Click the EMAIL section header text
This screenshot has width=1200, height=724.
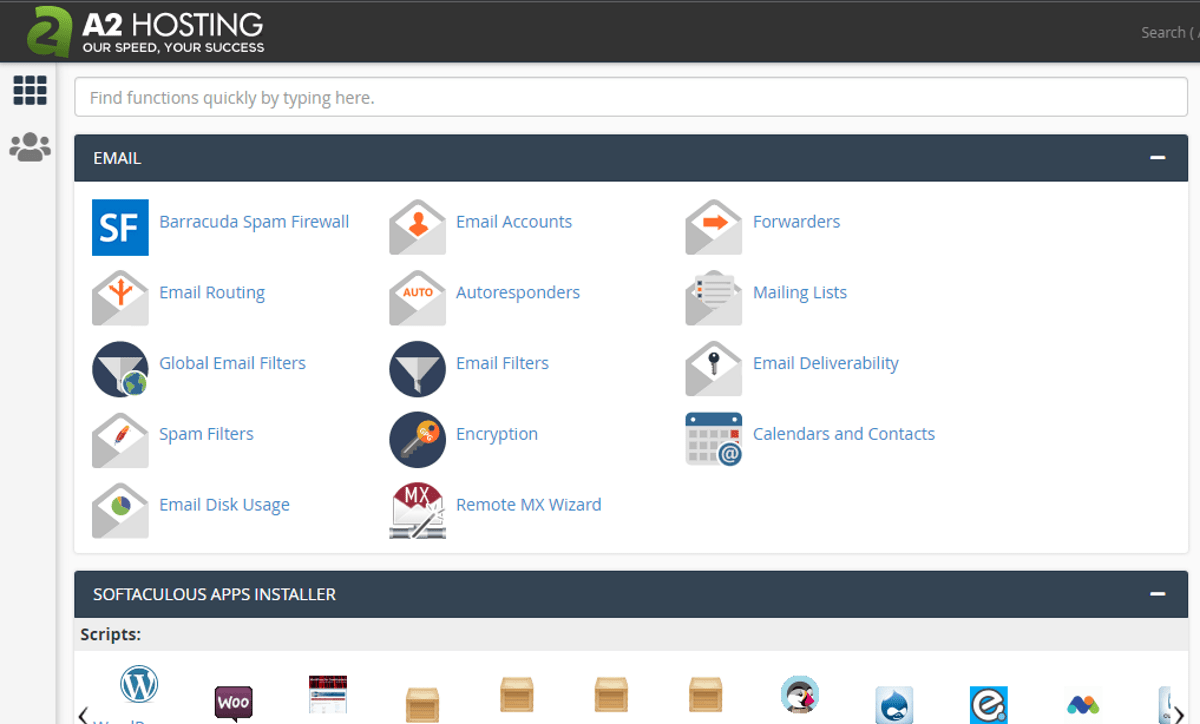click(117, 158)
